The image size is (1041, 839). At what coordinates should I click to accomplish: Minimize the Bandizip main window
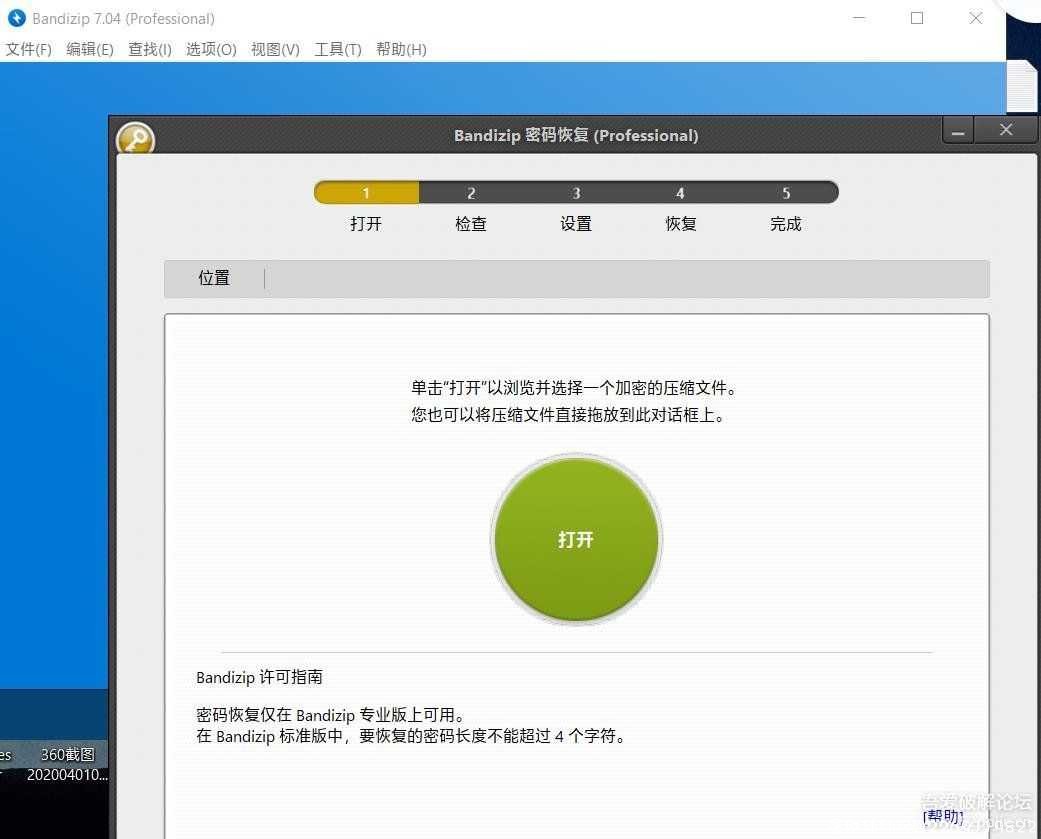click(x=859, y=18)
